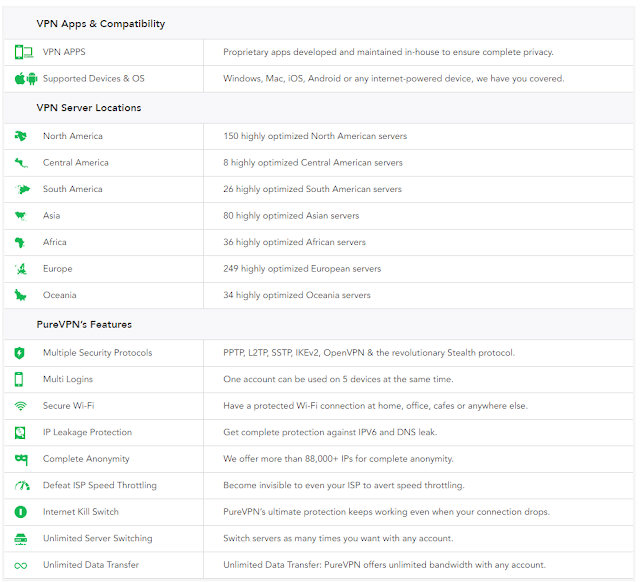Screen dimensions: 640x582
Task: Click the IP Leakage Protection label
Action: (x=87, y=433)
